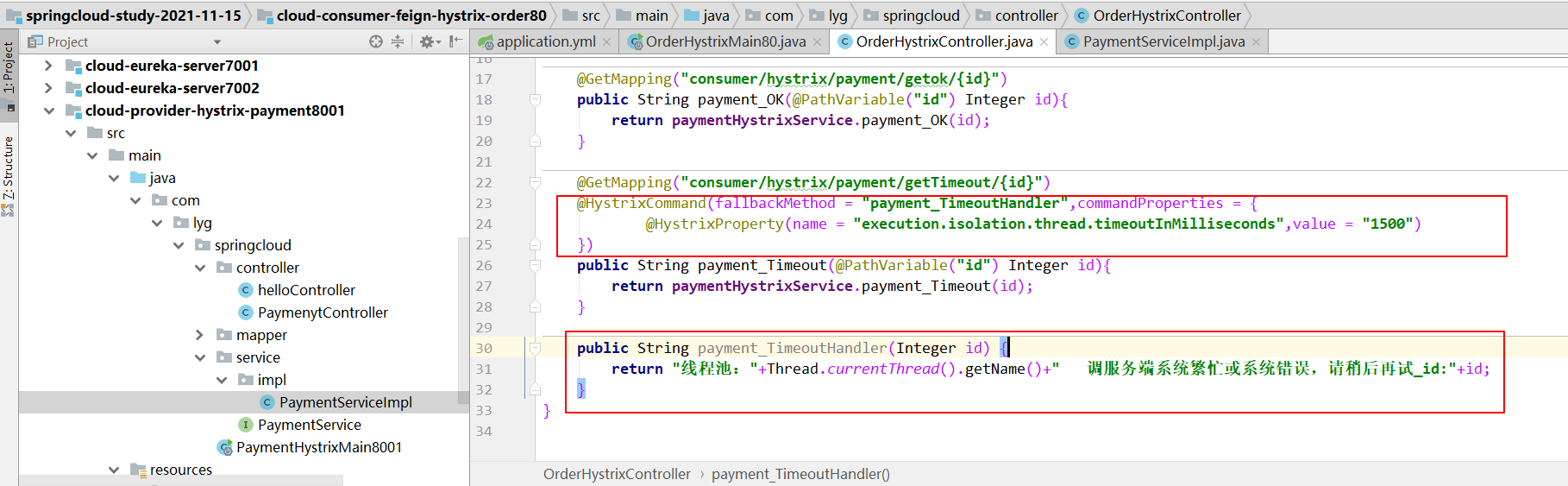Close the OrderHystrixMain80.java tab
Screen dimensions: 1568x486
pyautogui.click(x=817, y=41)
